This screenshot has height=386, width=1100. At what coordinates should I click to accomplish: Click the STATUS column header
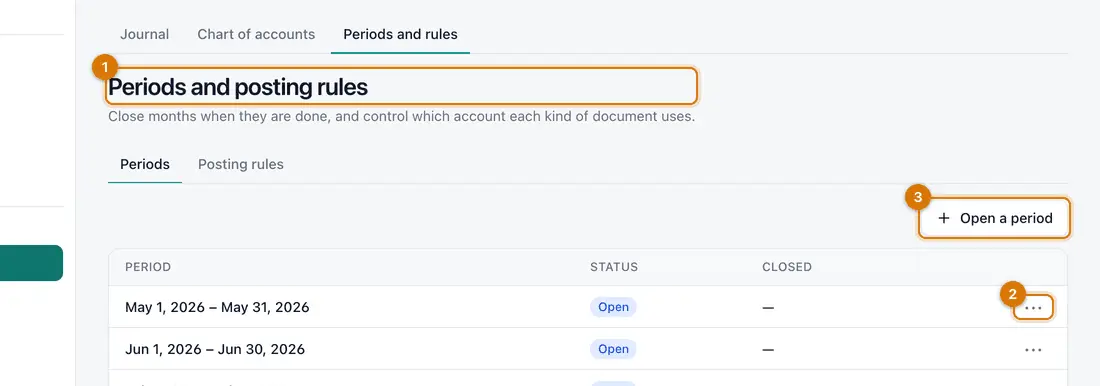[614, 267]
